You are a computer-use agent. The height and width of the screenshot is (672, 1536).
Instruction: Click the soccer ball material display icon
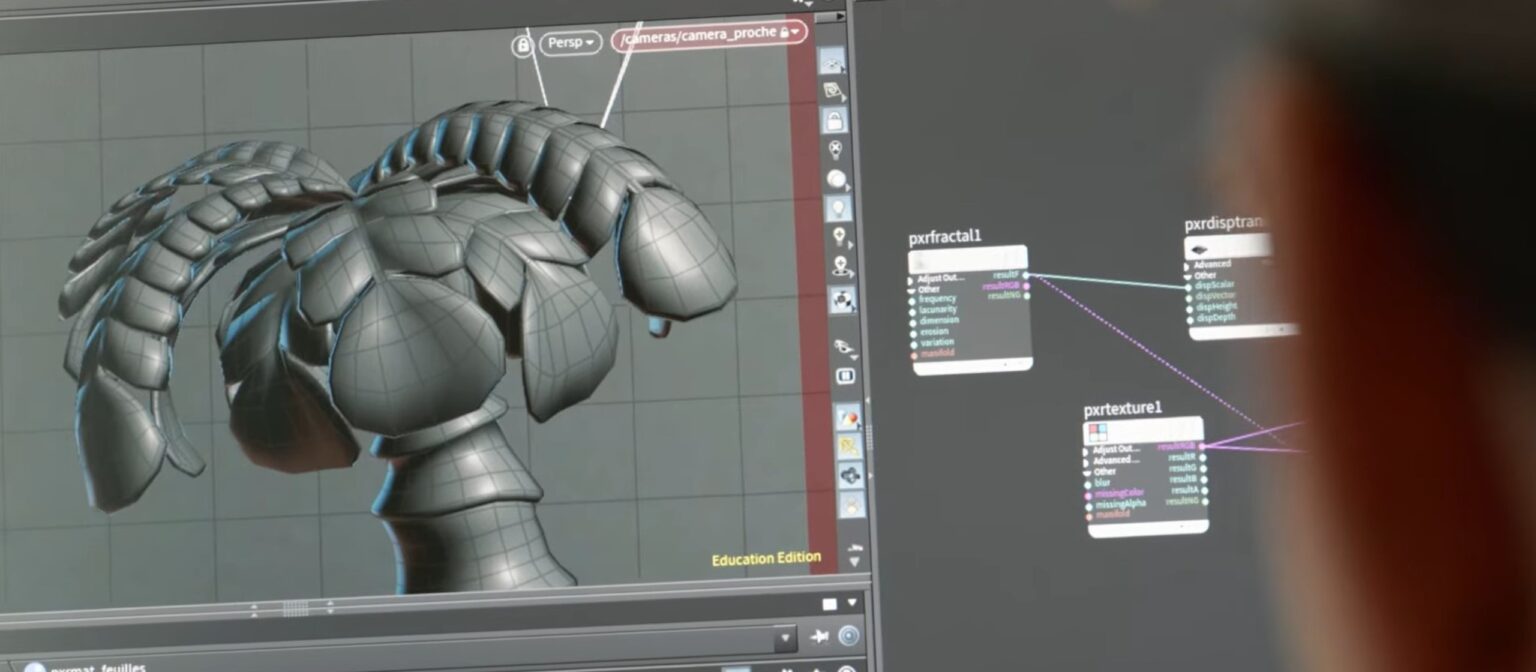[x=842, y=298]
